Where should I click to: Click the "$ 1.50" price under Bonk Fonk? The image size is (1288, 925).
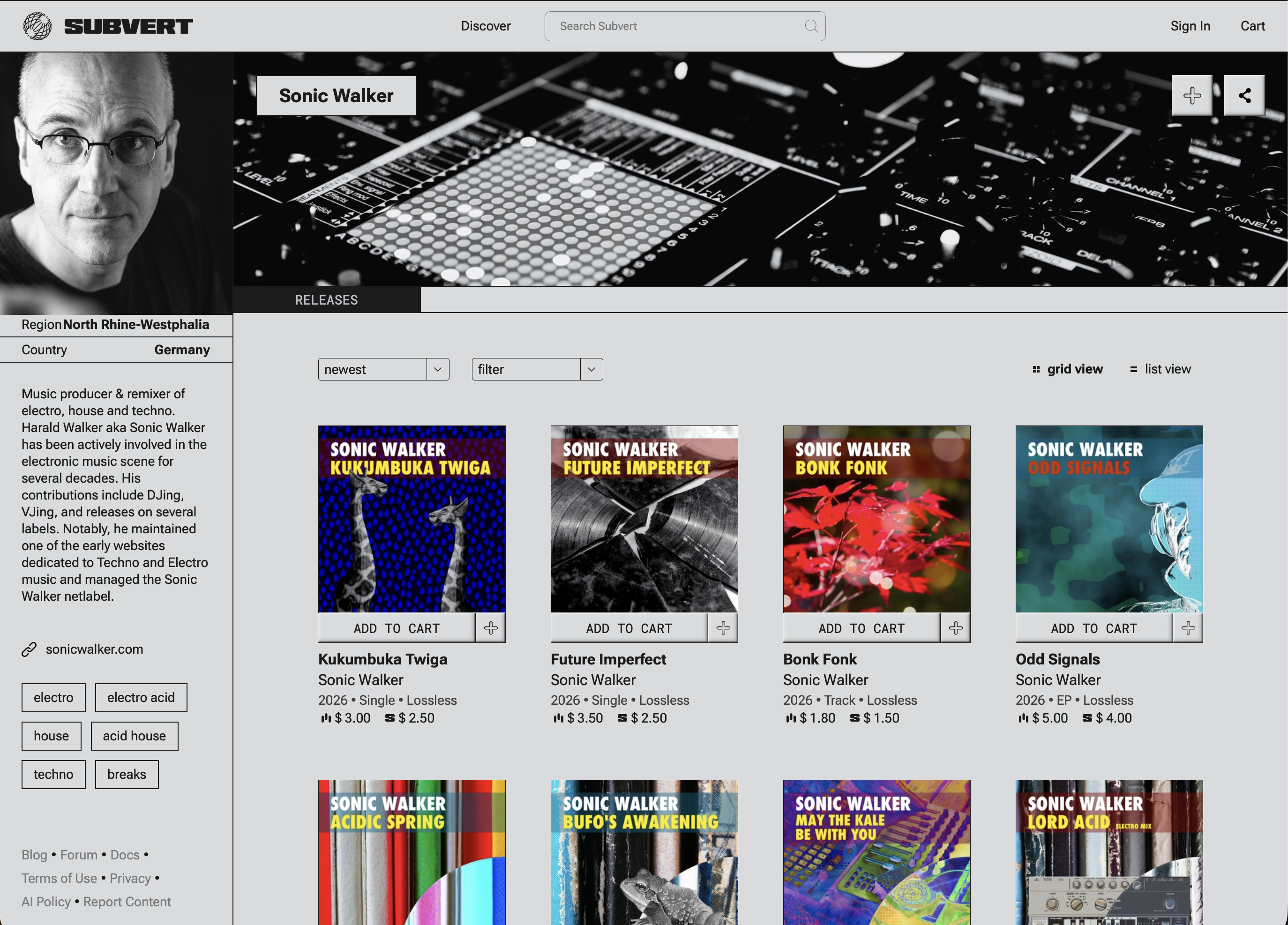click(881, 718)
